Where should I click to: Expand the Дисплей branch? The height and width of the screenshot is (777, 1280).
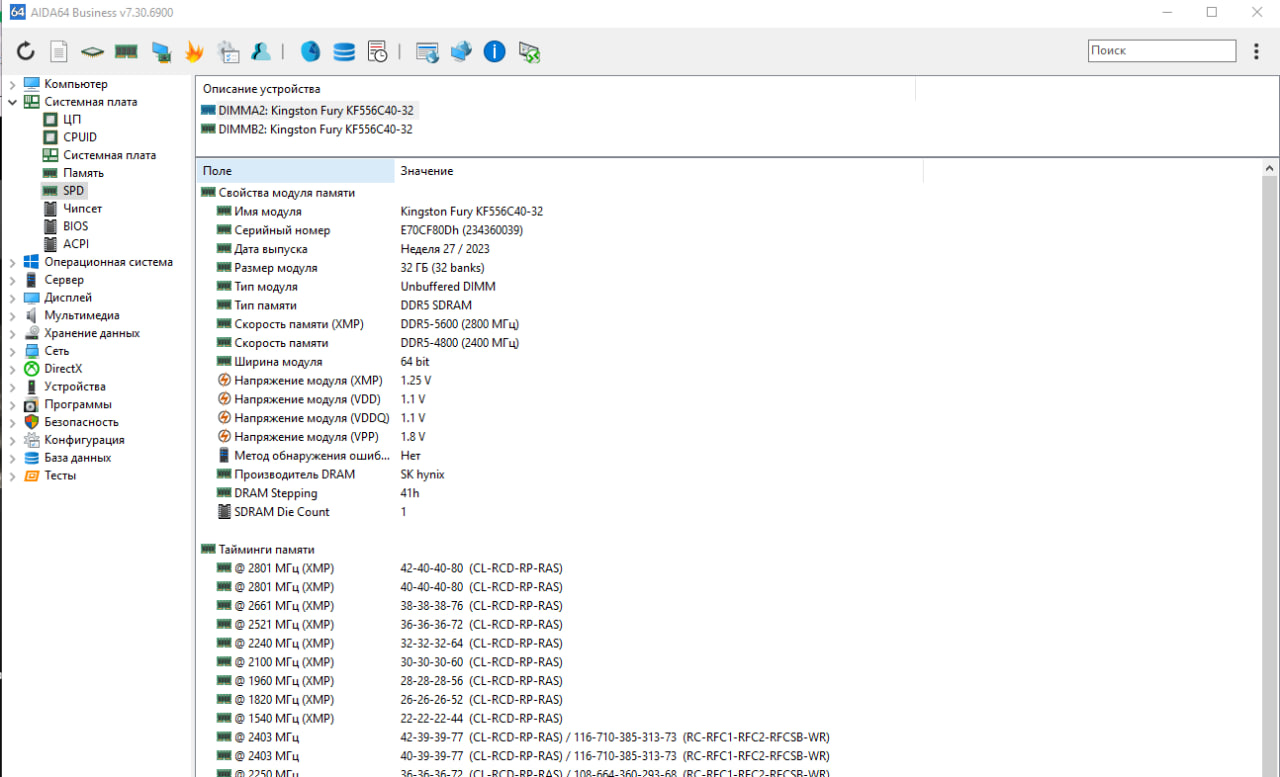point(12,298)
